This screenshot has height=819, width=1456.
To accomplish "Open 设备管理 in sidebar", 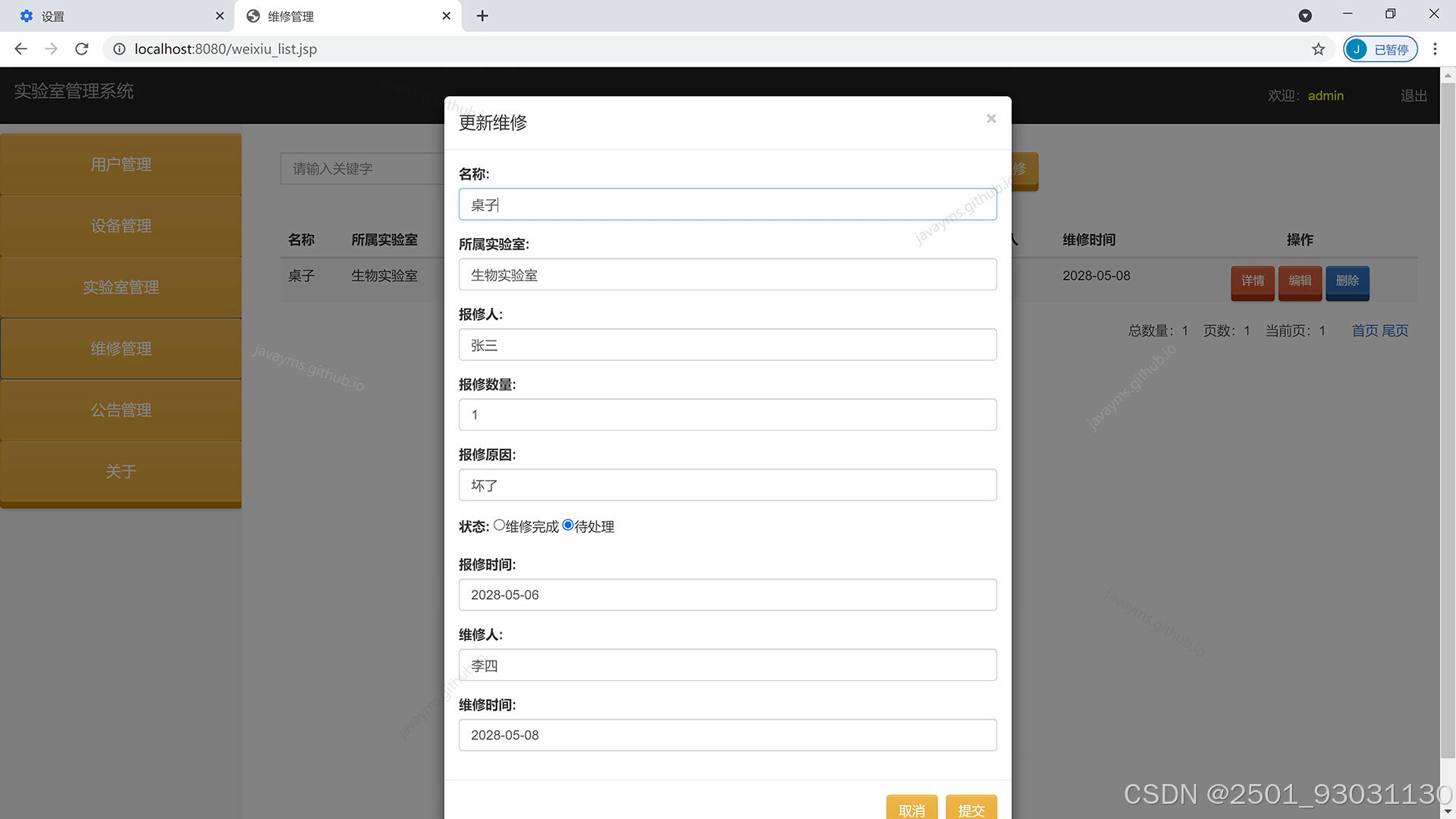I will [x=121, y=226].
